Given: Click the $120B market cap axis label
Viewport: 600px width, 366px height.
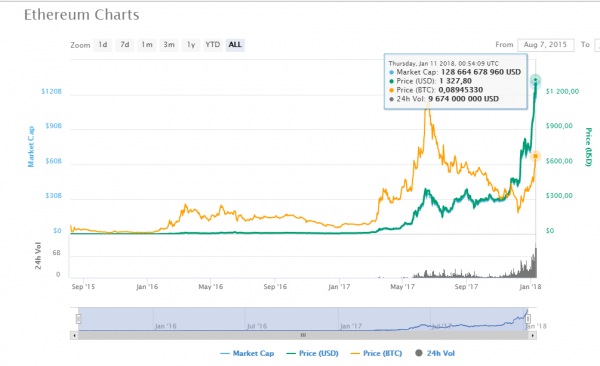Looking at the screenshot, I should pos(51,92).
